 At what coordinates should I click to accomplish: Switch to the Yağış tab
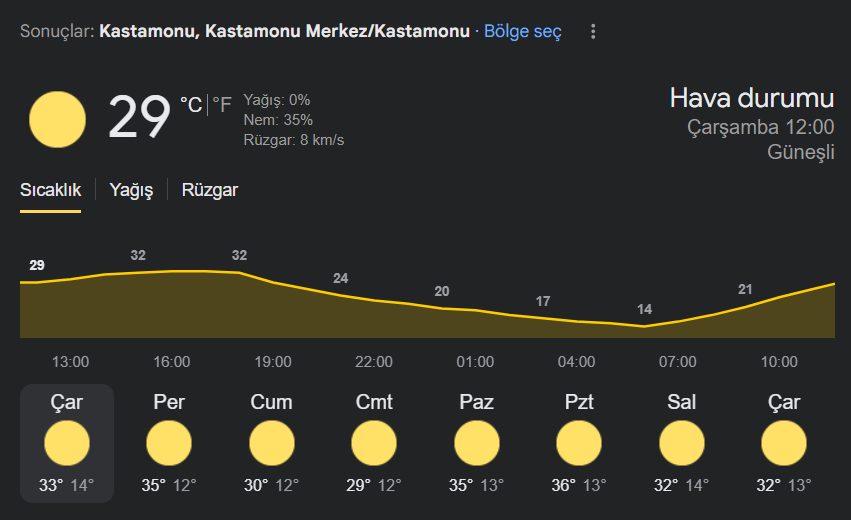point(131,190)
